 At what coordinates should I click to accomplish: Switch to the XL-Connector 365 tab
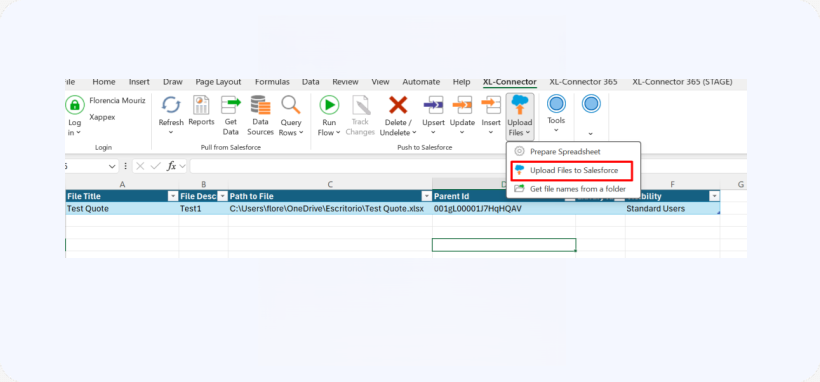583,82
